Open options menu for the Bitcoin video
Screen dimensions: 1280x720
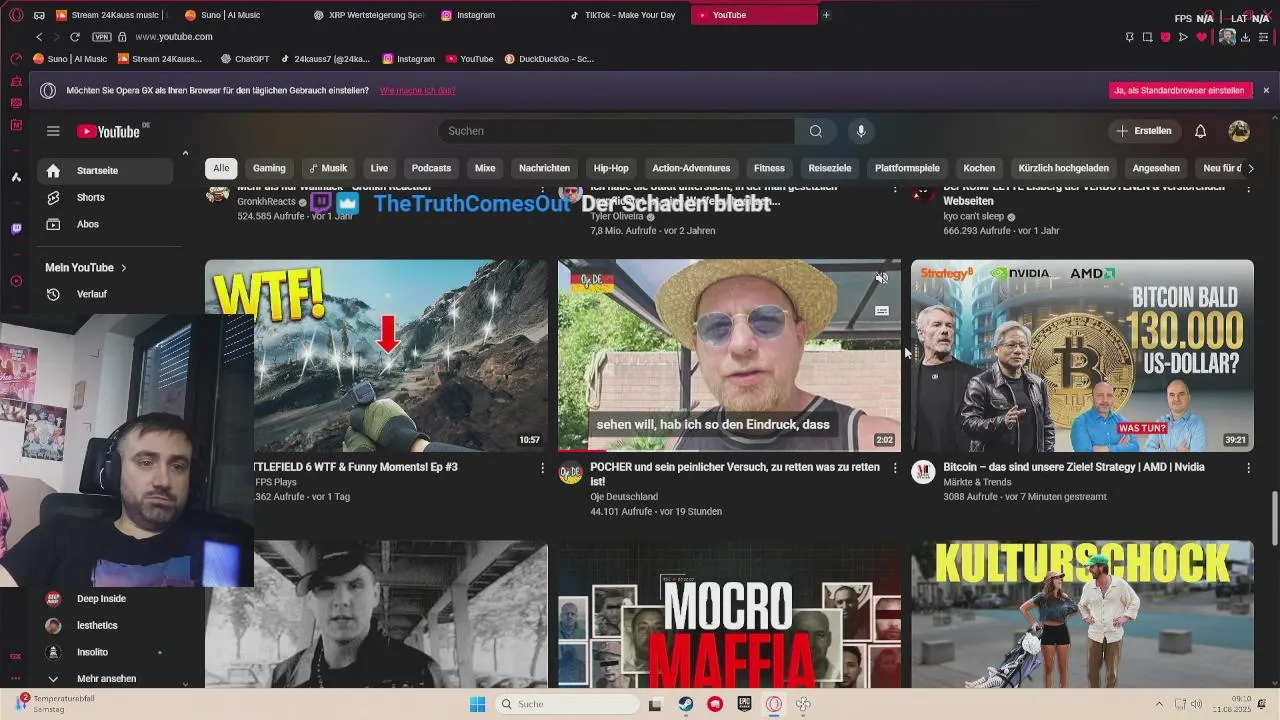[x=1248, y=468]
